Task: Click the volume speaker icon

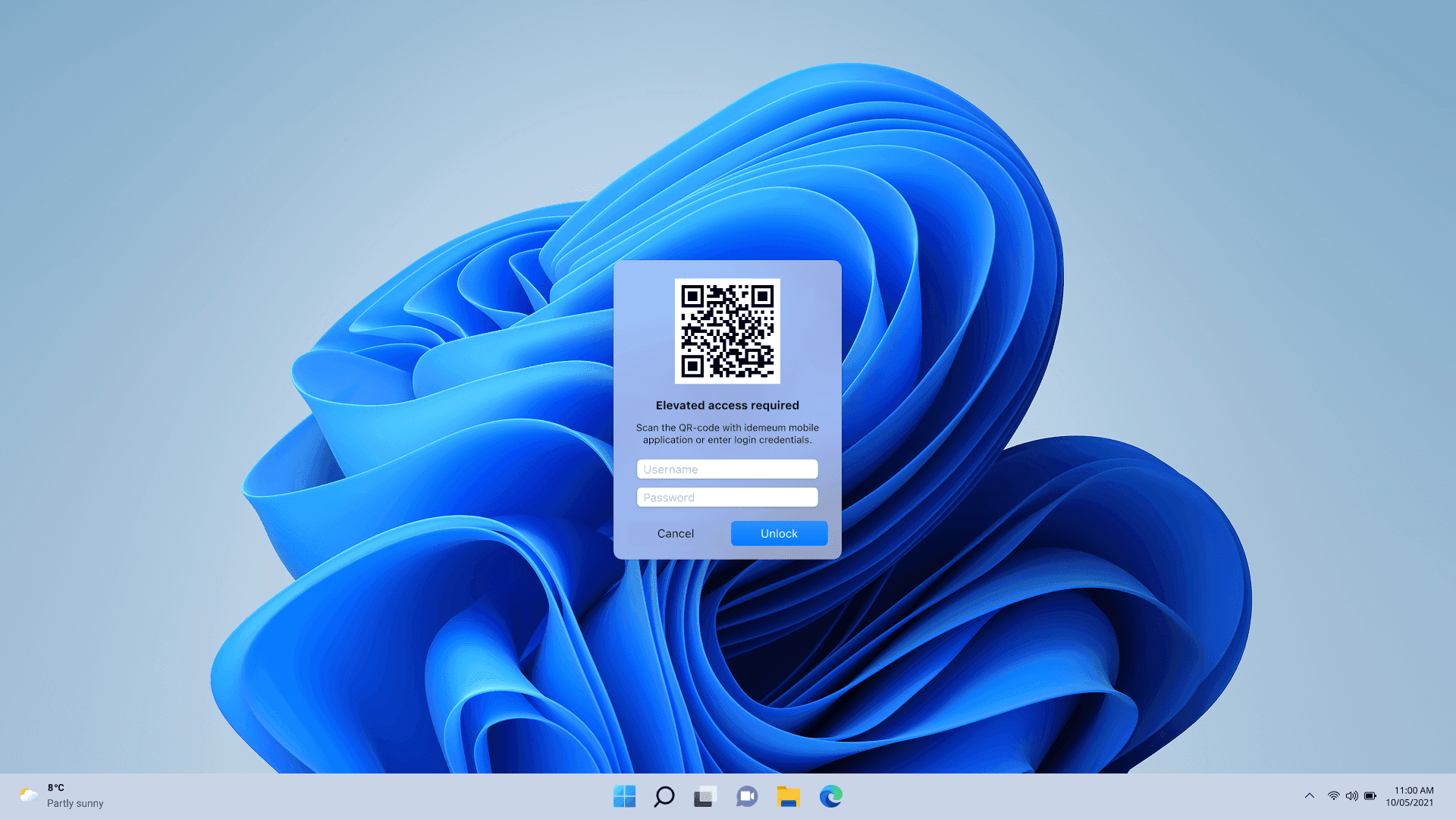Action: tap(1351, 795)
